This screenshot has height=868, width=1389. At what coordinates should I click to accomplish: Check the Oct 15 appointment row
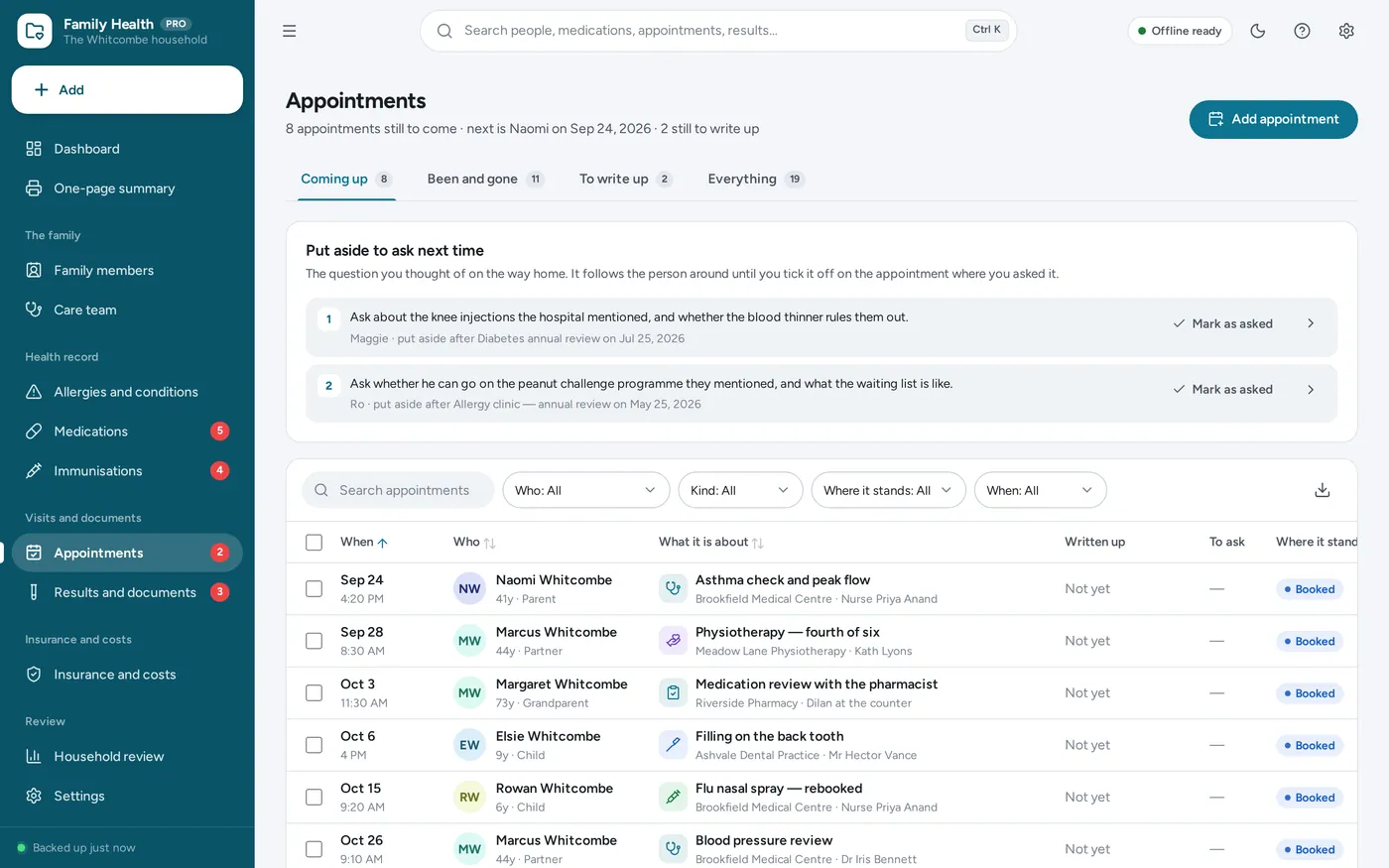click(314, 797)
